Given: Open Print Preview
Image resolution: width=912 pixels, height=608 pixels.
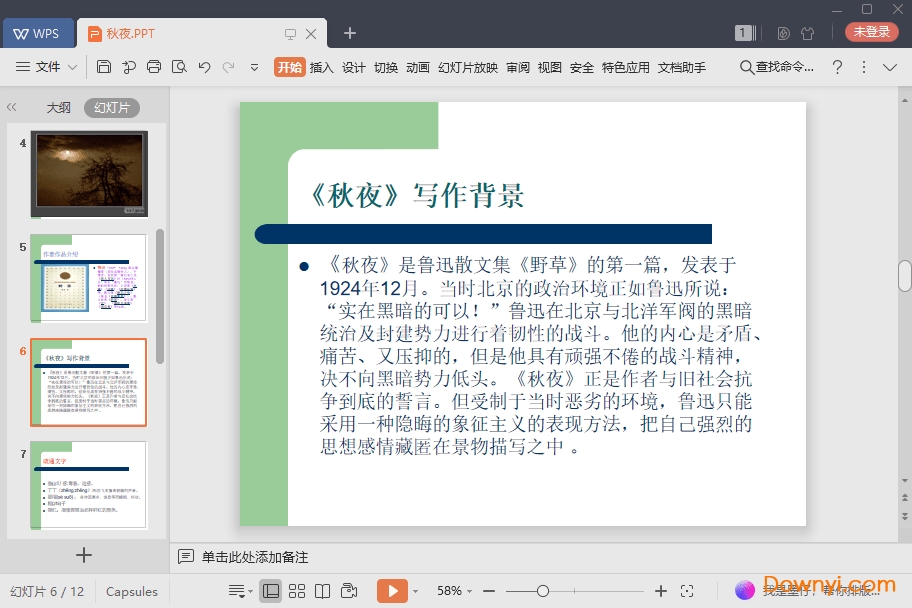Looking at the screenshot, I should coord(180,66).
